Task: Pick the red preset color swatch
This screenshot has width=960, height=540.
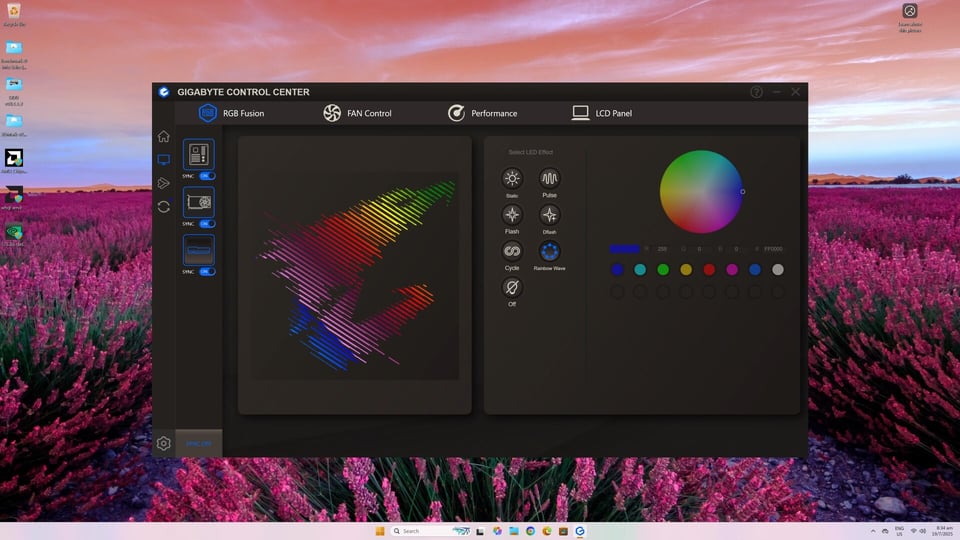Action: pyautogui.click(x=709, y=269)
